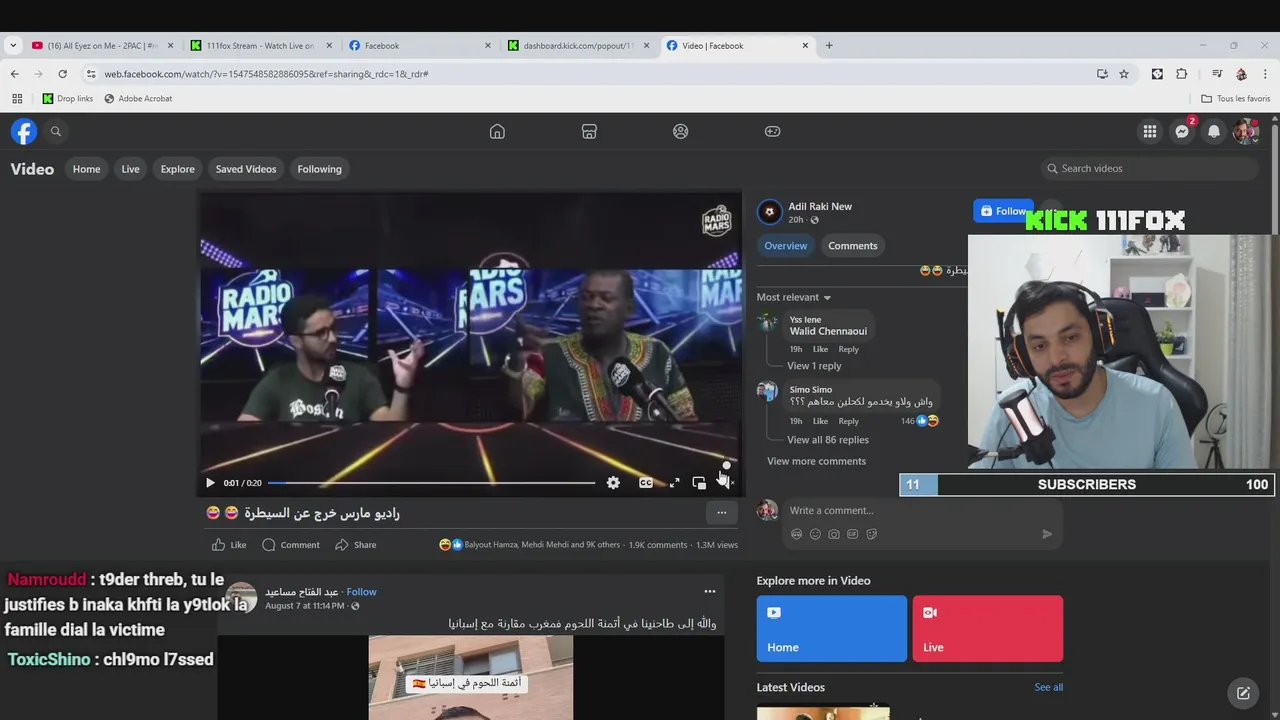Reload the page in Chrome

[x=62, y=74]
